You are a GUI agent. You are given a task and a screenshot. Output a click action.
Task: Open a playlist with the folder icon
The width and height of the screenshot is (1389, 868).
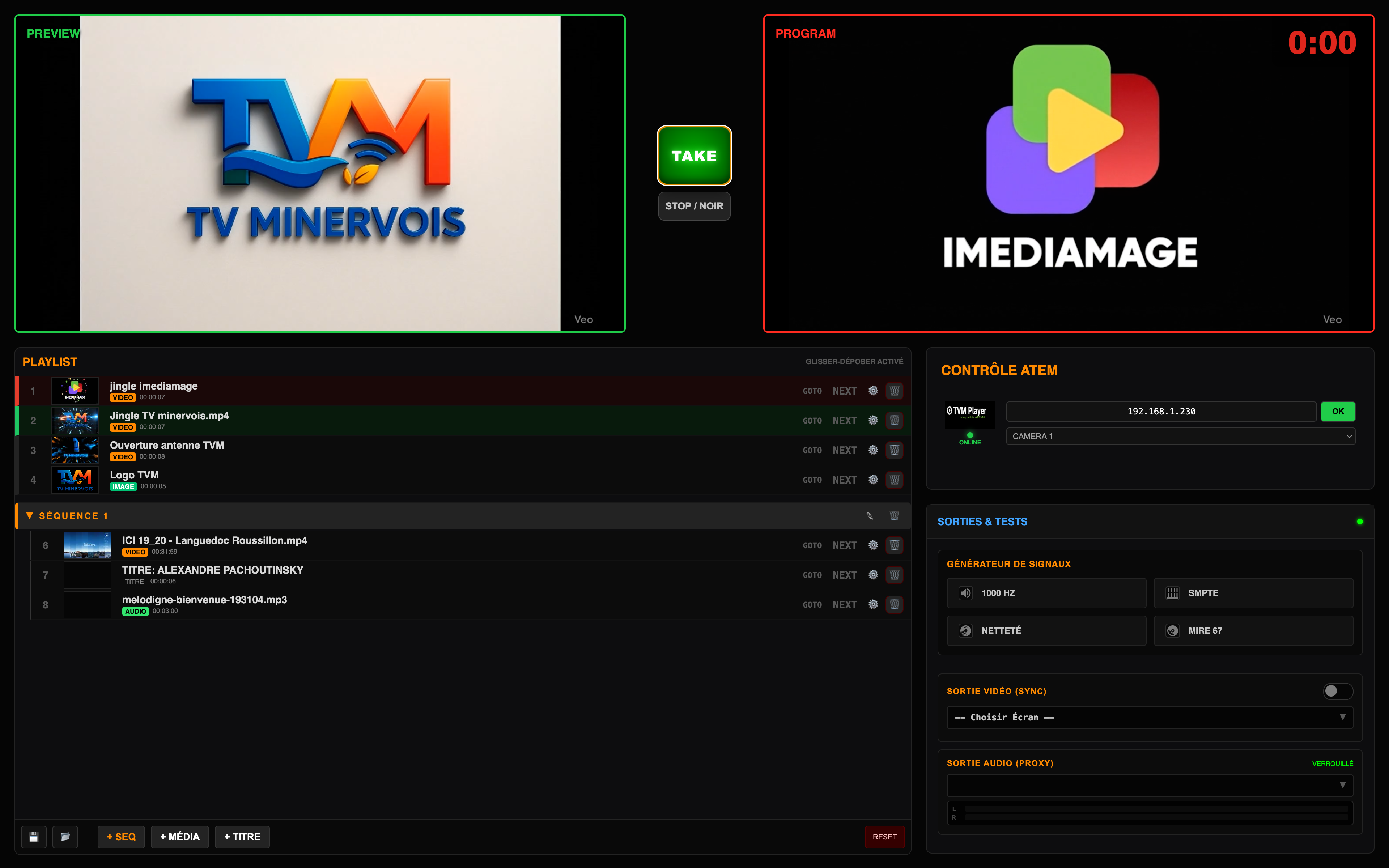point(65,837)
